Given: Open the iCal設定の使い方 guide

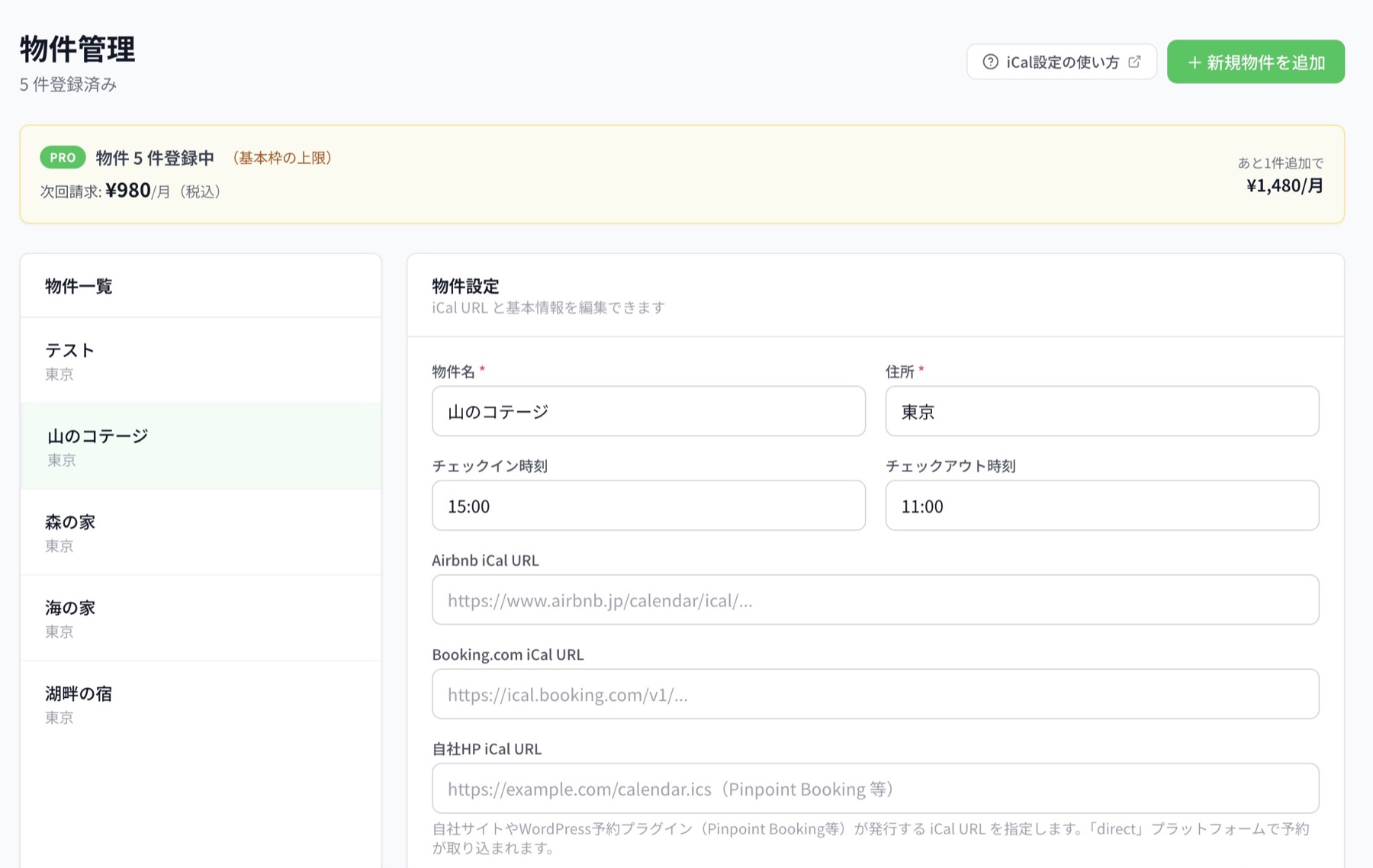Looking at the screenshot, I should pyautogui.click(x=1061, y=62).
